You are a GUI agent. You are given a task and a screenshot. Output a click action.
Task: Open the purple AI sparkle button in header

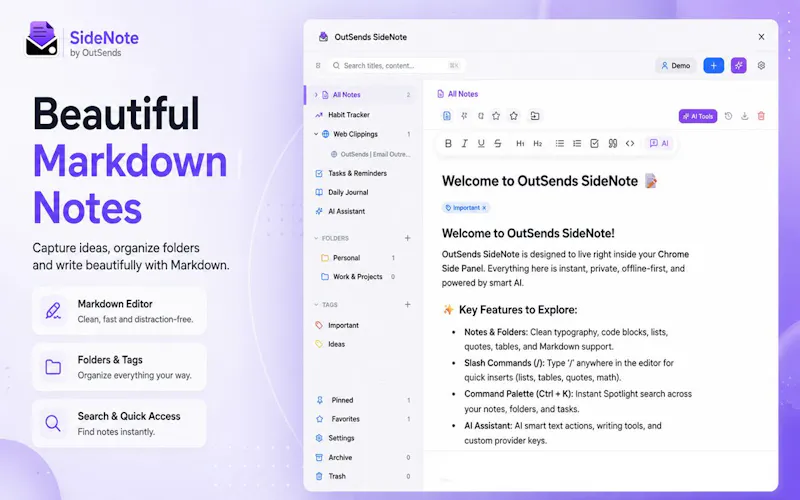coord(738,65)
